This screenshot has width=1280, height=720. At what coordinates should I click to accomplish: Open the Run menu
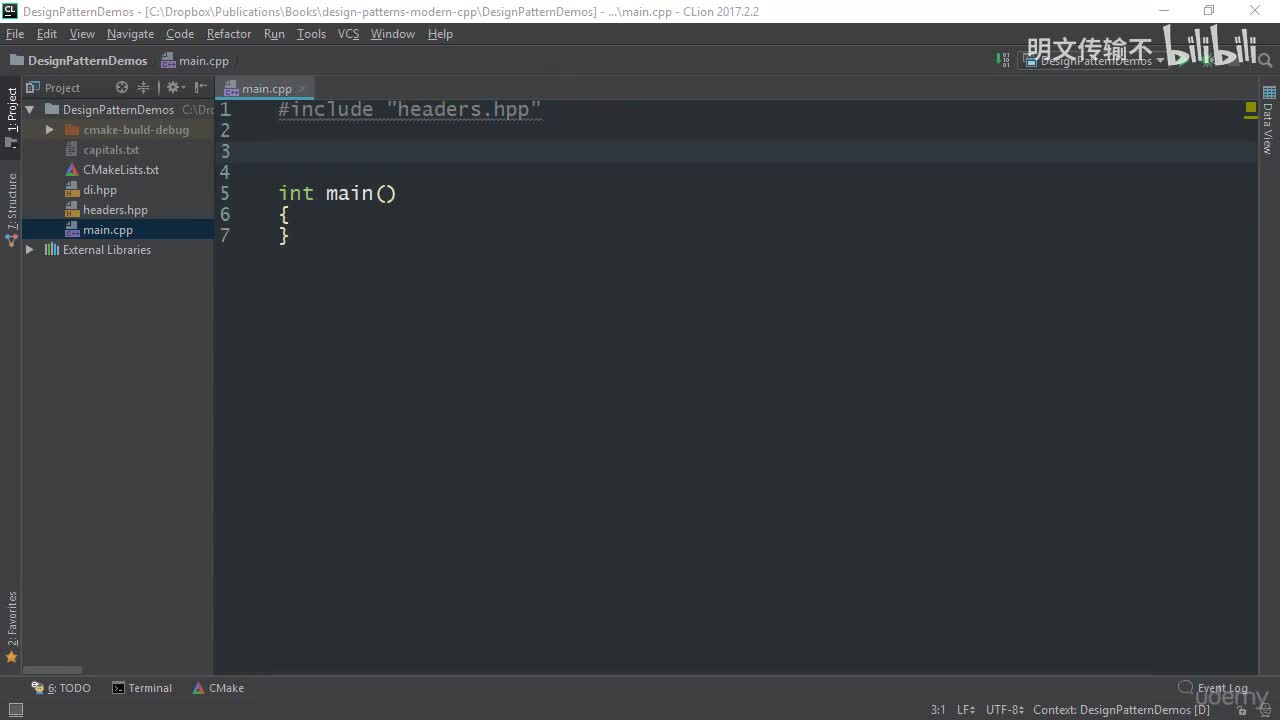coord(274,34)
